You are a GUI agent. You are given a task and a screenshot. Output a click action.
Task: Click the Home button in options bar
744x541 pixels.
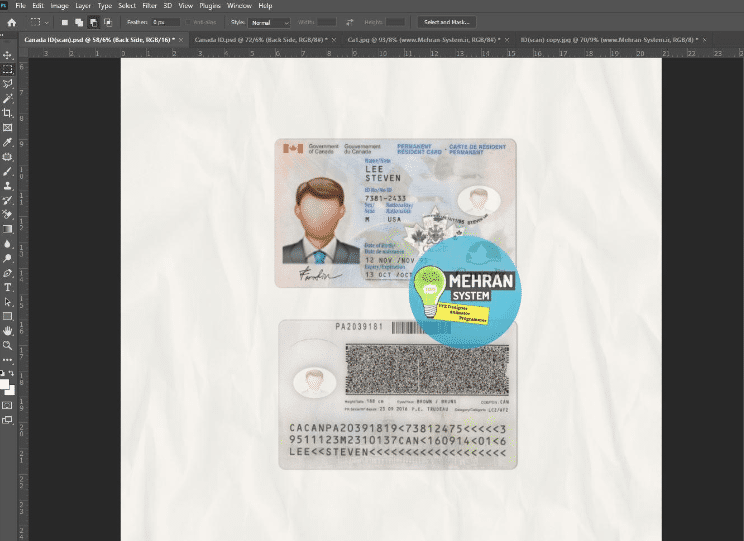tap(11, 21)
